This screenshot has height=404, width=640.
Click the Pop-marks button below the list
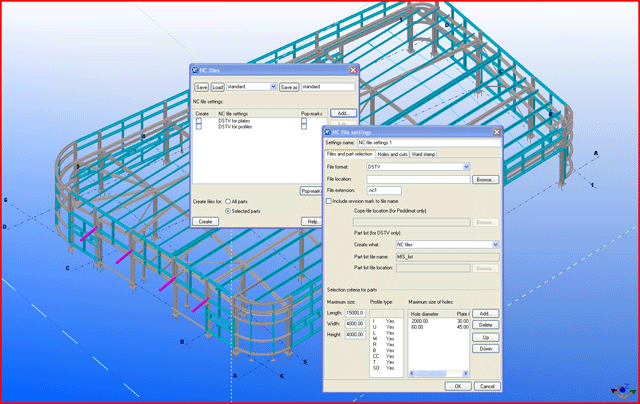[x=311, y=191]
